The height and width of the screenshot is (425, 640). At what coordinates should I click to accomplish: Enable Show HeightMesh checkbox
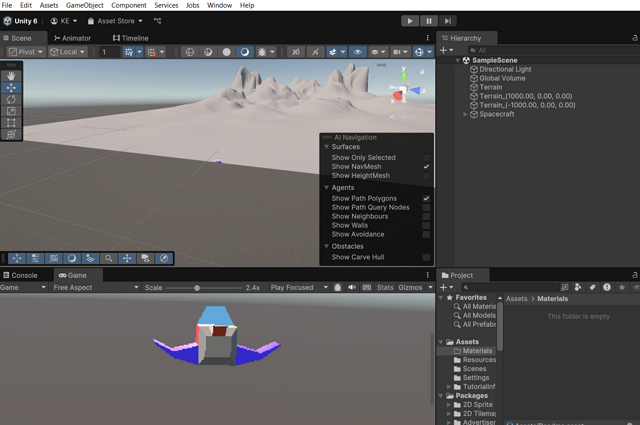pyautogui.click(x=426, y=176)
